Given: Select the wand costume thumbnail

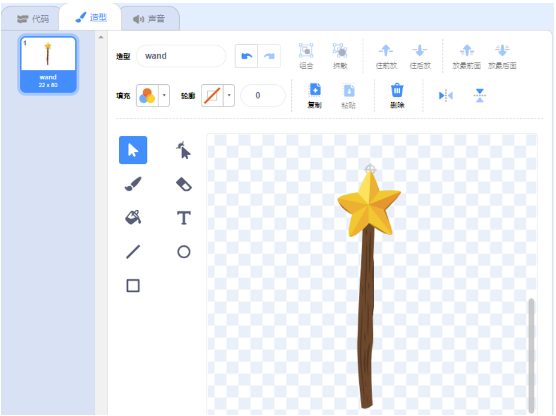Looking at the screenshot, I should [48, 65].
